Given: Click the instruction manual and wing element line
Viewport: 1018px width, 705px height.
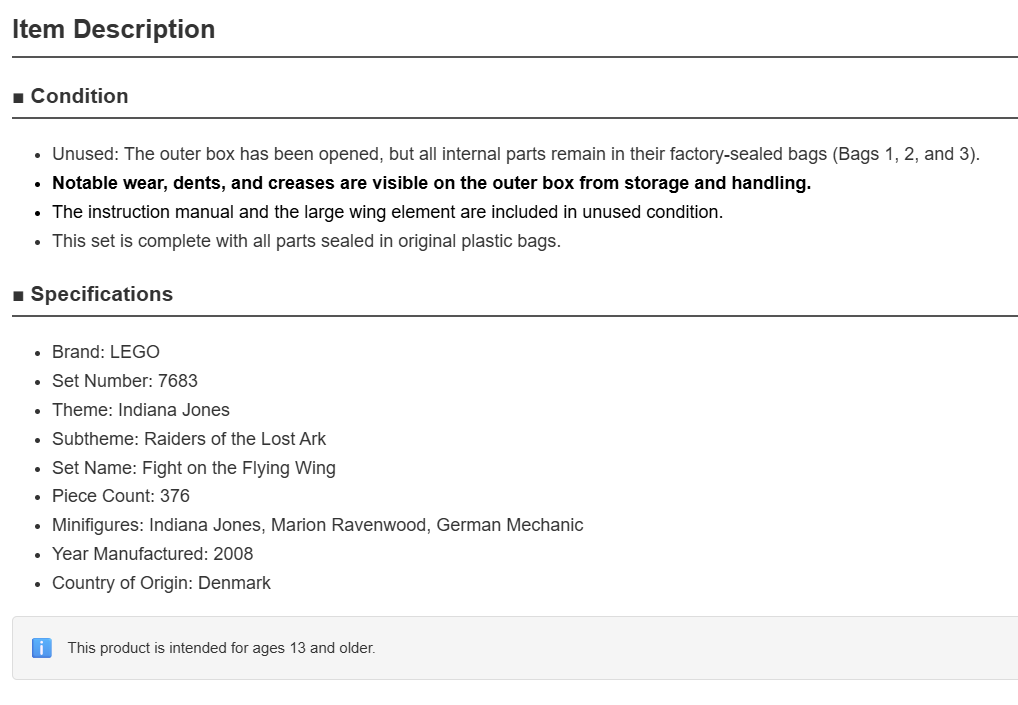Looking at the screenshot, I should (x=388, y=212).
